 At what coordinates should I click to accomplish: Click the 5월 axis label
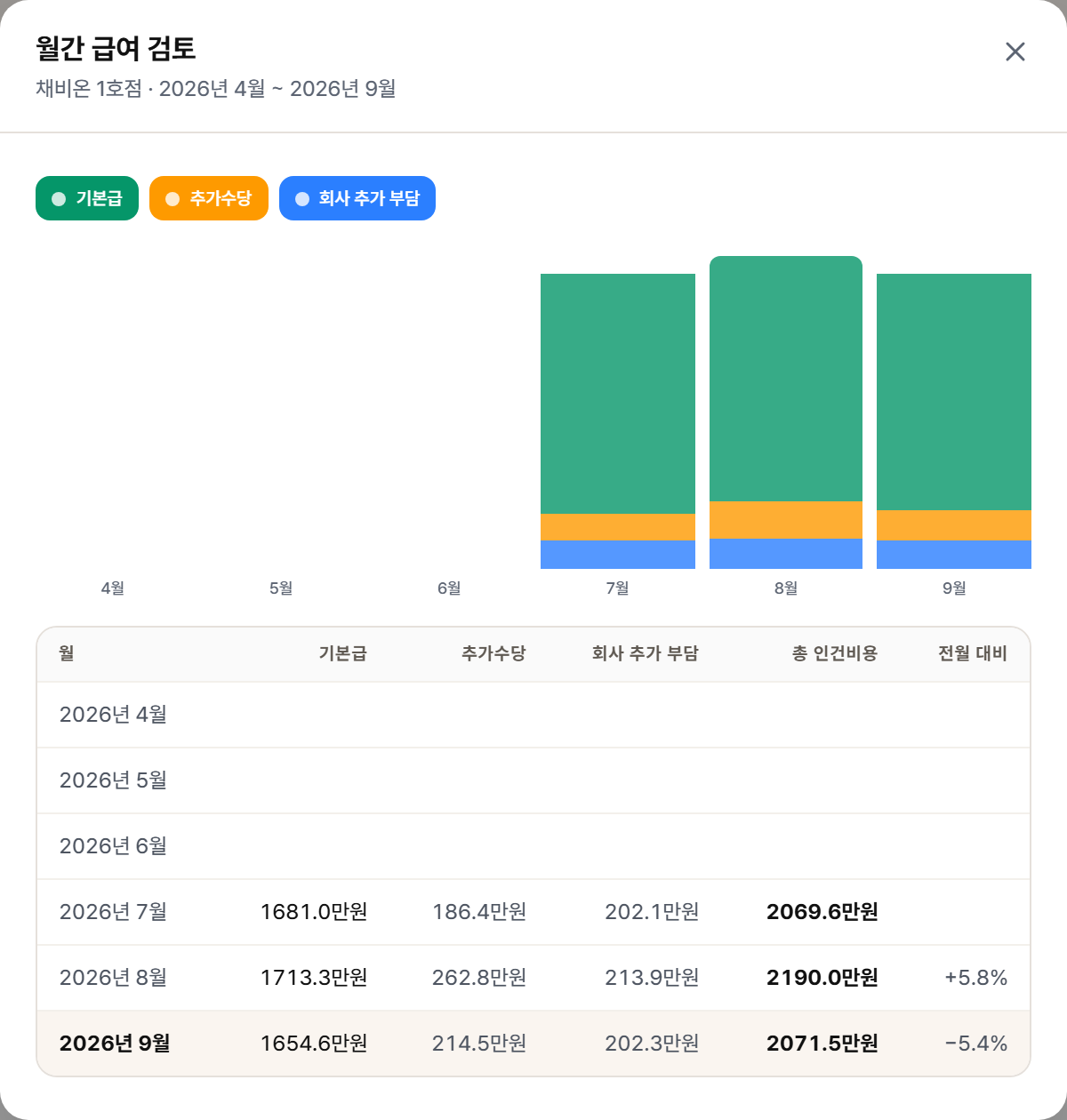[x=281, y=588]
